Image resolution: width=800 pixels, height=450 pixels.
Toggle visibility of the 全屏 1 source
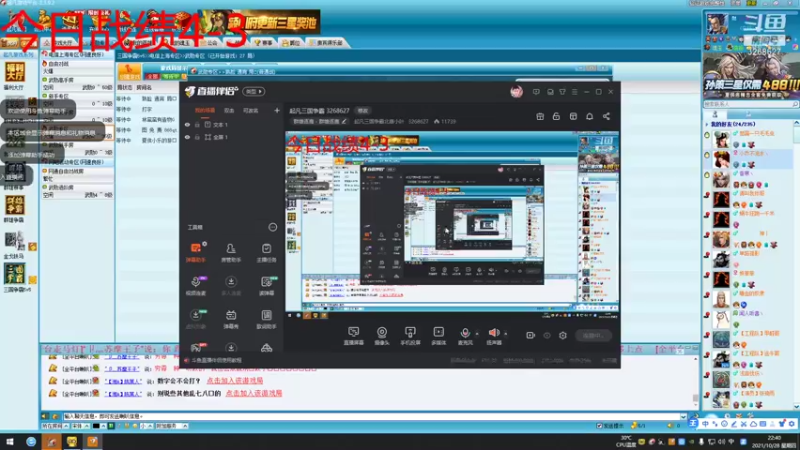[187, 137]
